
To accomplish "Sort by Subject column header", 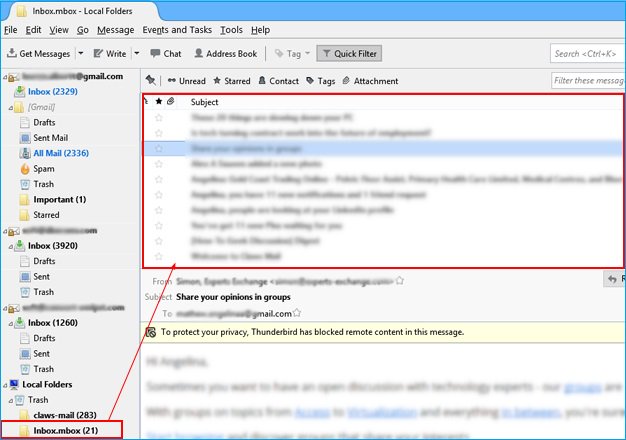I will coord(204,102).
